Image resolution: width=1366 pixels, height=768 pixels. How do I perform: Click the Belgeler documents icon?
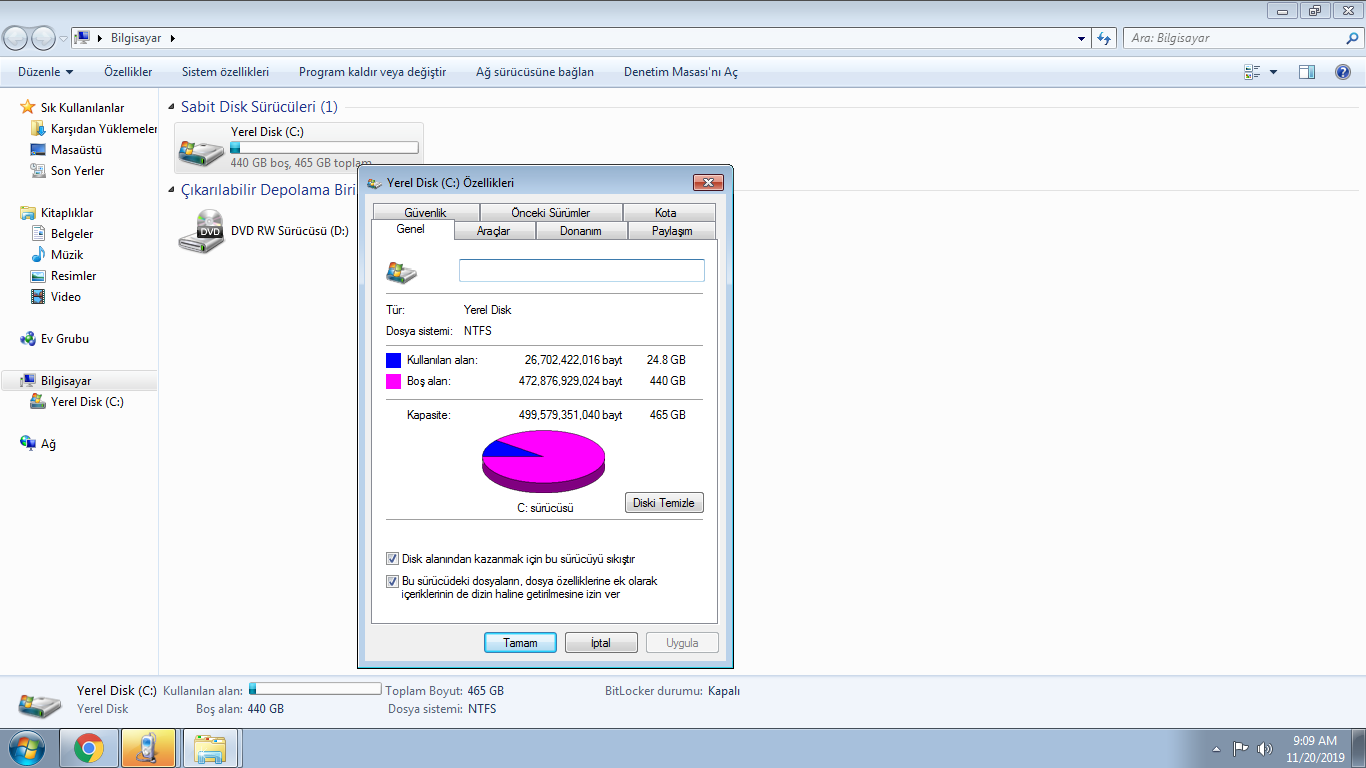[38, 234]
